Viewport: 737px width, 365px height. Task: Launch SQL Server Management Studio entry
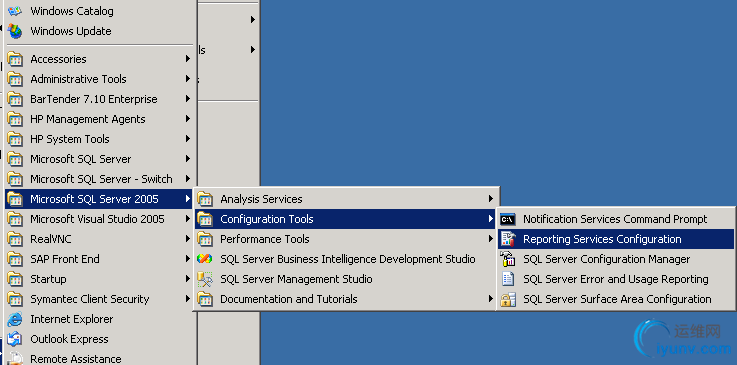click(x=345, y=279)
